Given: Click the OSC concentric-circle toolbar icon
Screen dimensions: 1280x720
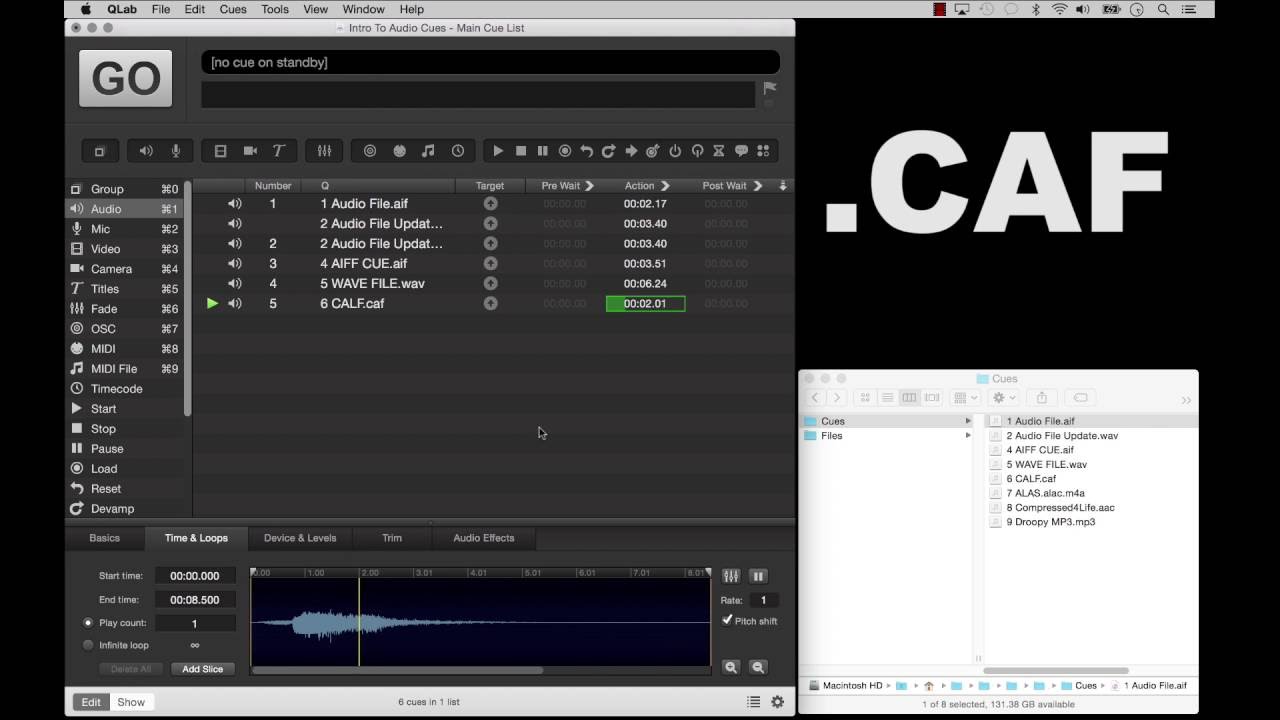Looking at the screenshot, I should coord(370,151).
